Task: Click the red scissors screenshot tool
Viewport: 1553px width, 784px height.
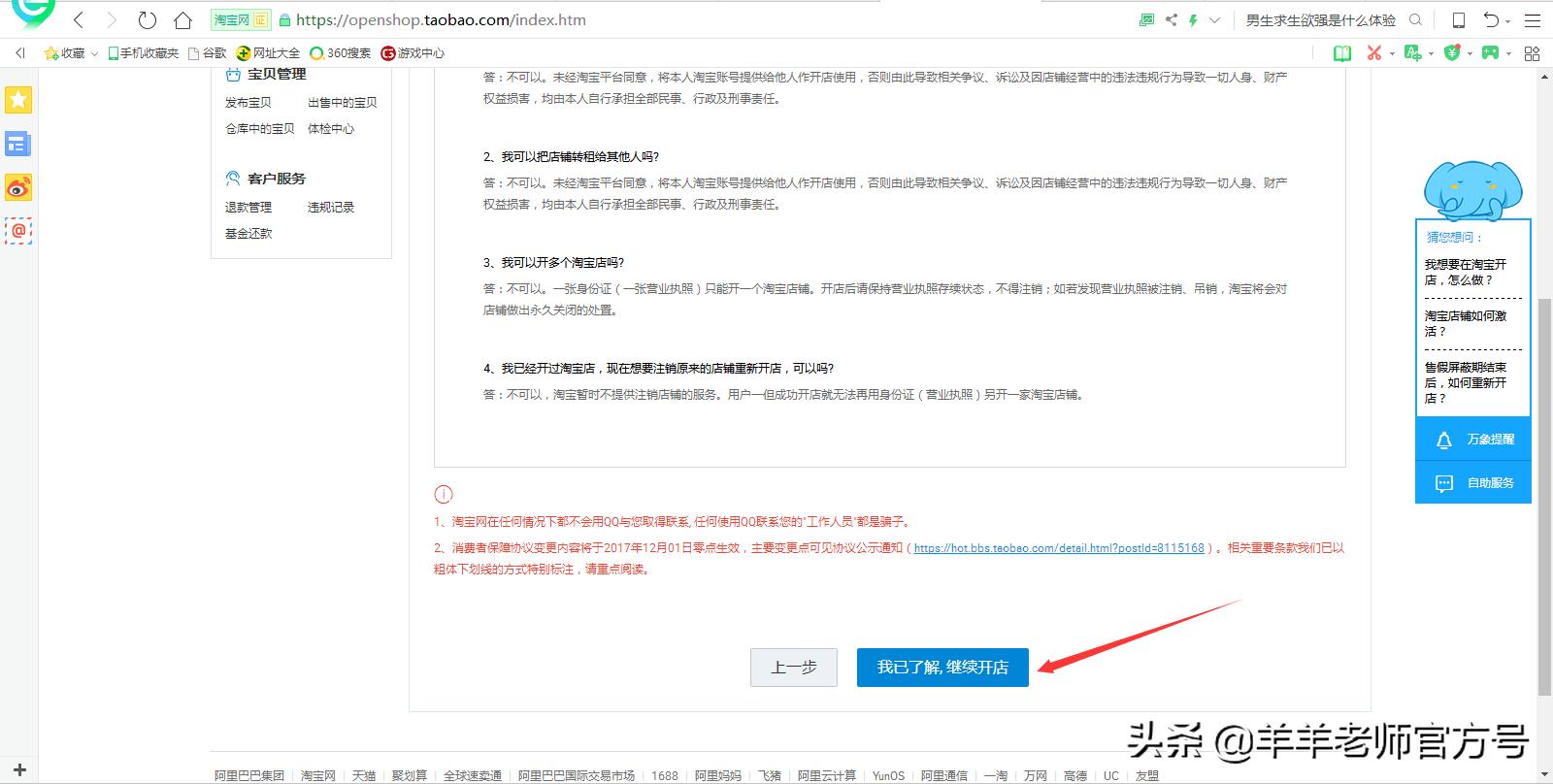Action: [1374, 53]
